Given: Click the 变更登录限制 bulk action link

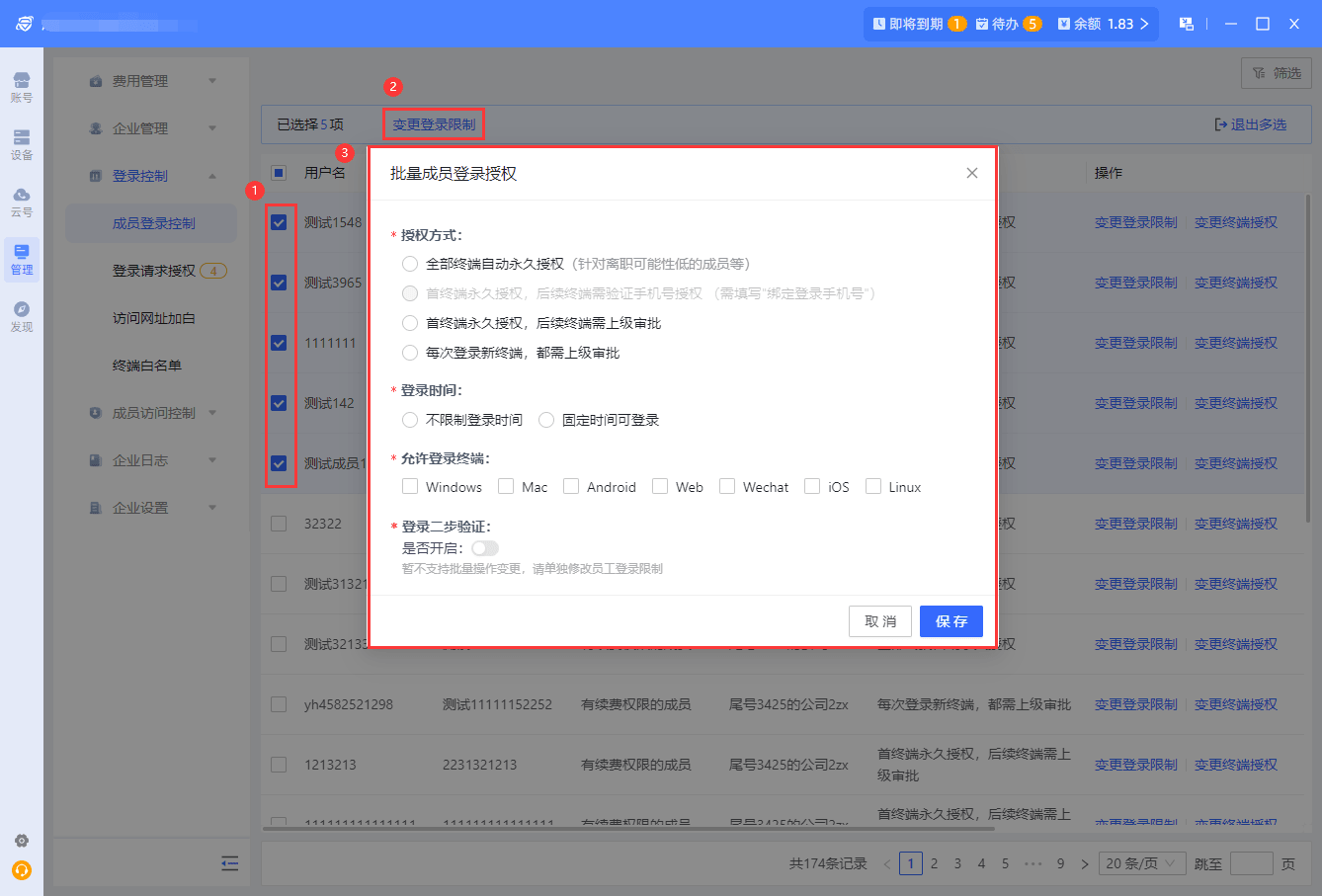Looking at the screenshot, I should pyautogui.click(x=434, y=124).
